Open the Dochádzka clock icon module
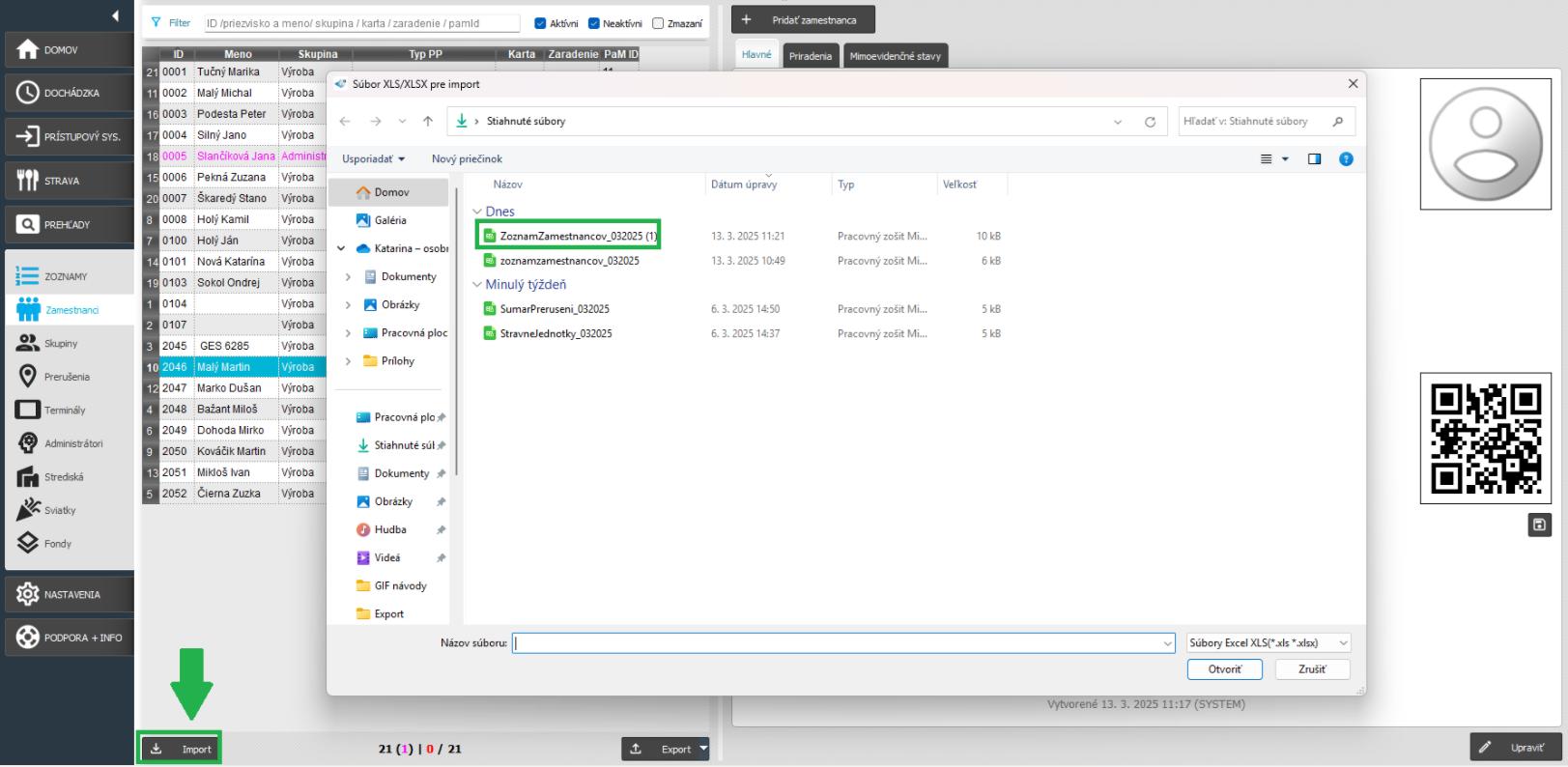Image resolution: width=1568 pixels, height=767 pixels. (x=28, y=93)
